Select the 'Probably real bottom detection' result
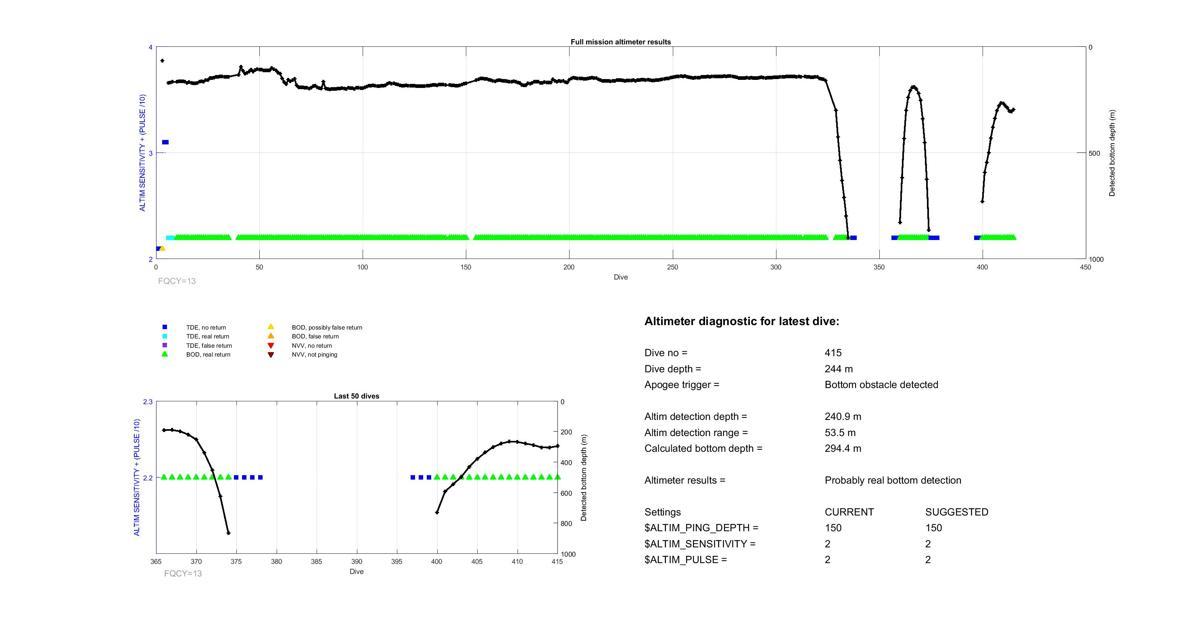Screen dimensions: 1200x622 click(x=893, y=481)
